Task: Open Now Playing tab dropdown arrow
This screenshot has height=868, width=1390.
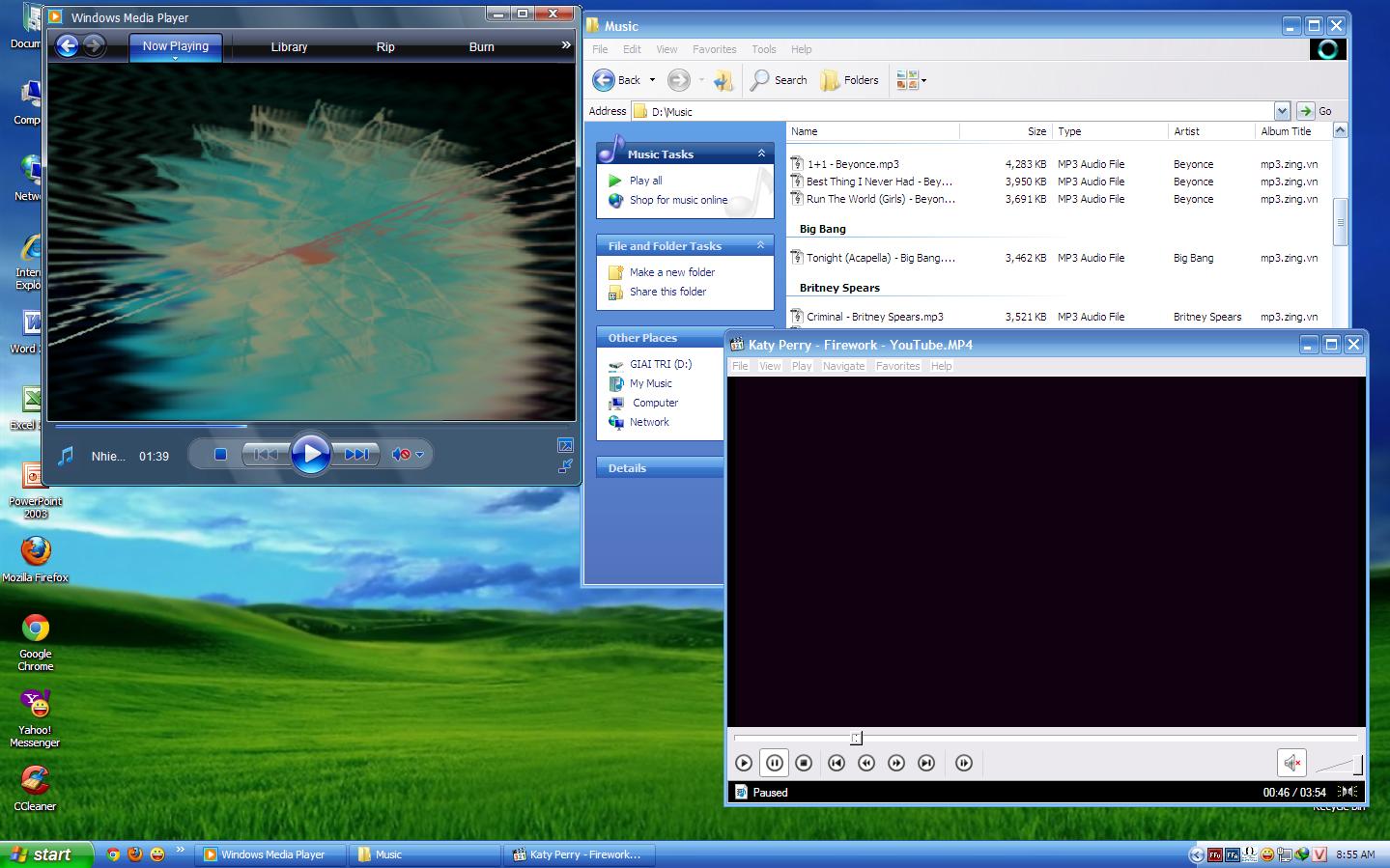Action: tap(176, 59)
